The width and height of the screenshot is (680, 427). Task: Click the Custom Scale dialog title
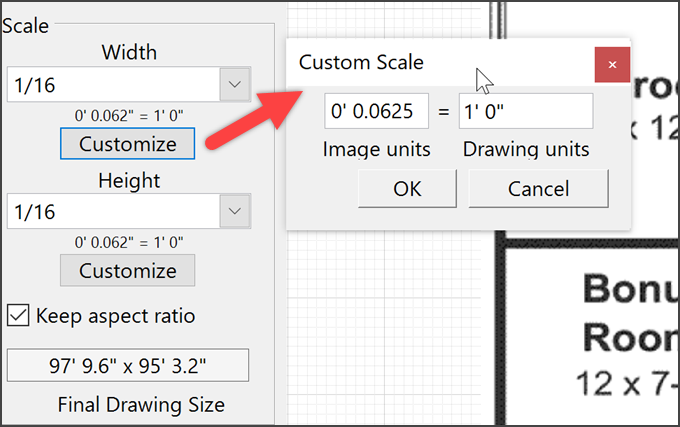pos(361,62)
